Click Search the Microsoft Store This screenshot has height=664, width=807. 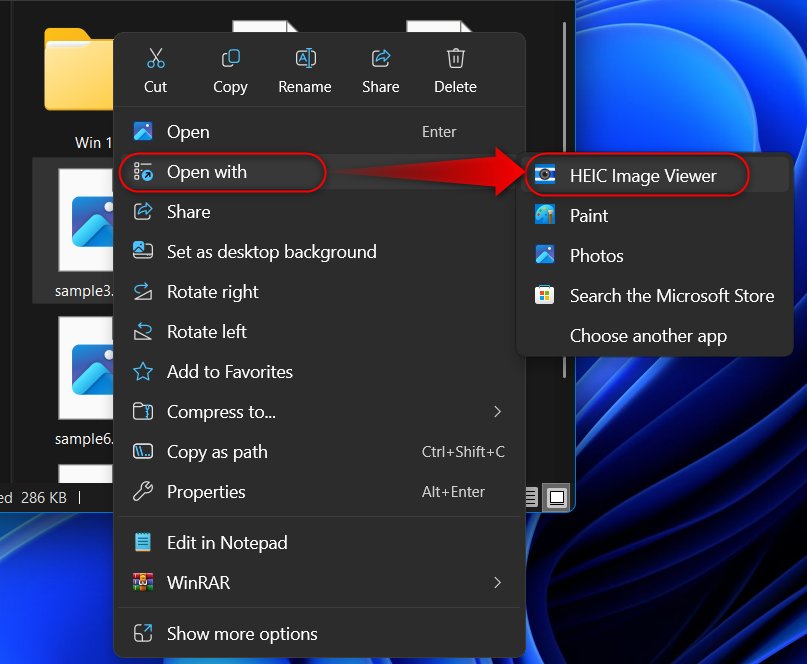point(671,296)
